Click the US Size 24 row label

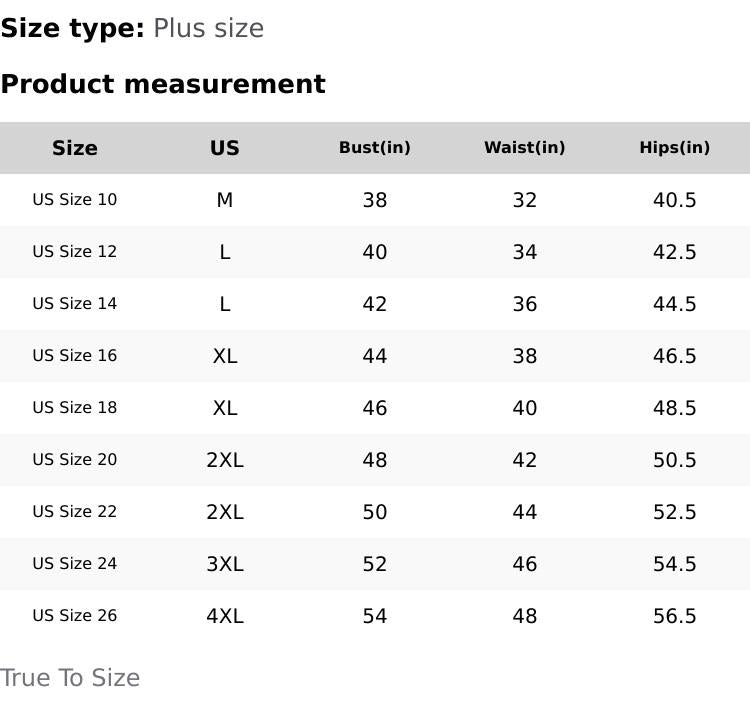75,564
